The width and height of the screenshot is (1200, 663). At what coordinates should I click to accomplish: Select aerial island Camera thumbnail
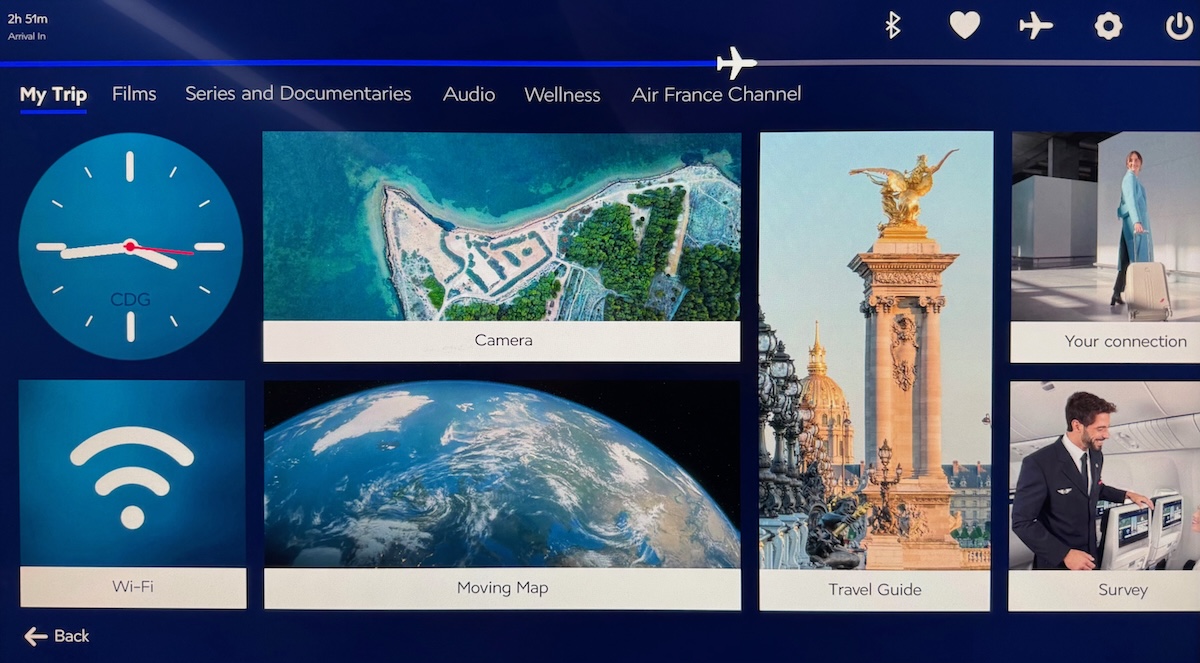pos(502,227)
